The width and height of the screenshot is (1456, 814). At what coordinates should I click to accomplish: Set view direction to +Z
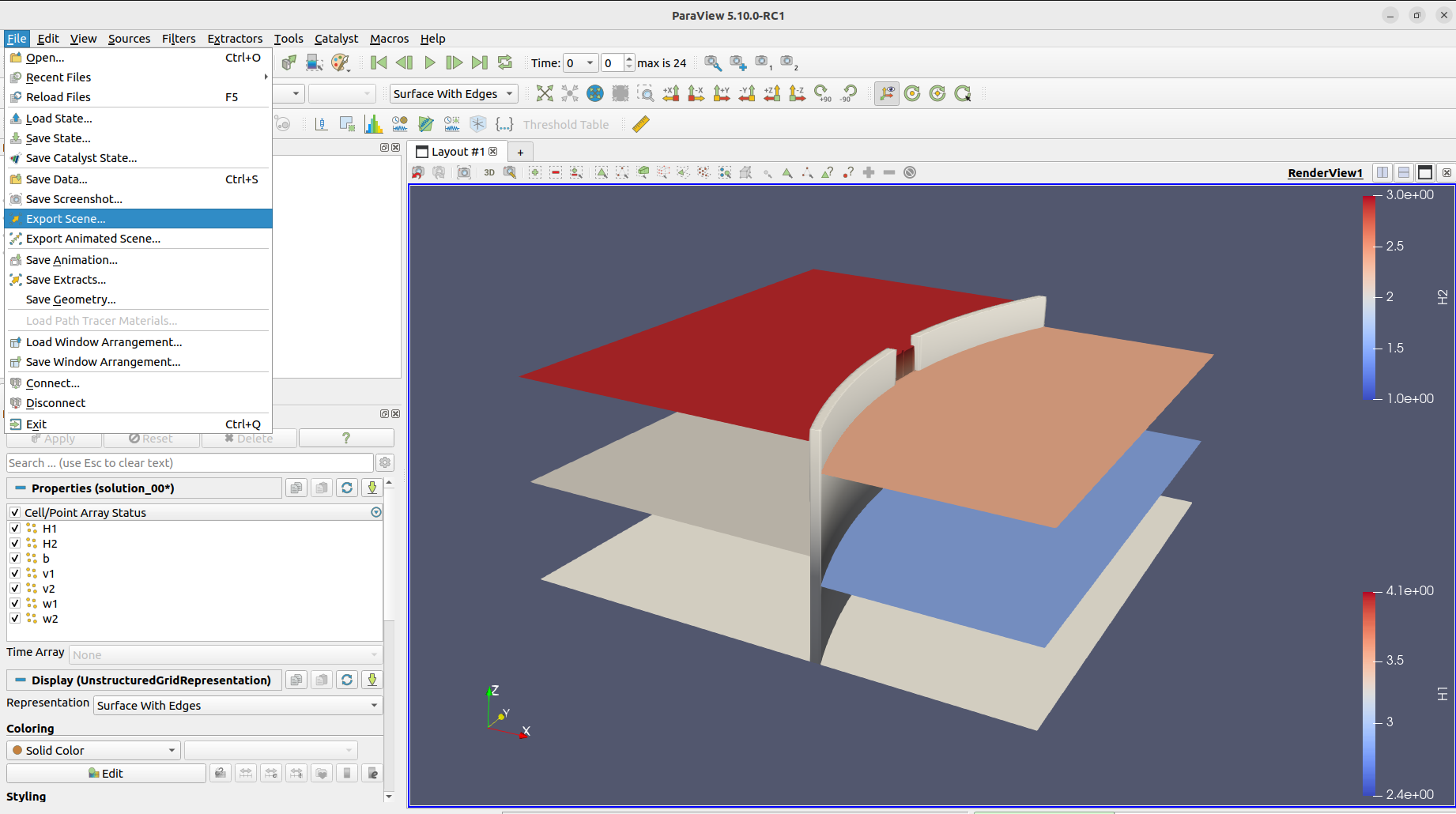click(x=772, y=93)
